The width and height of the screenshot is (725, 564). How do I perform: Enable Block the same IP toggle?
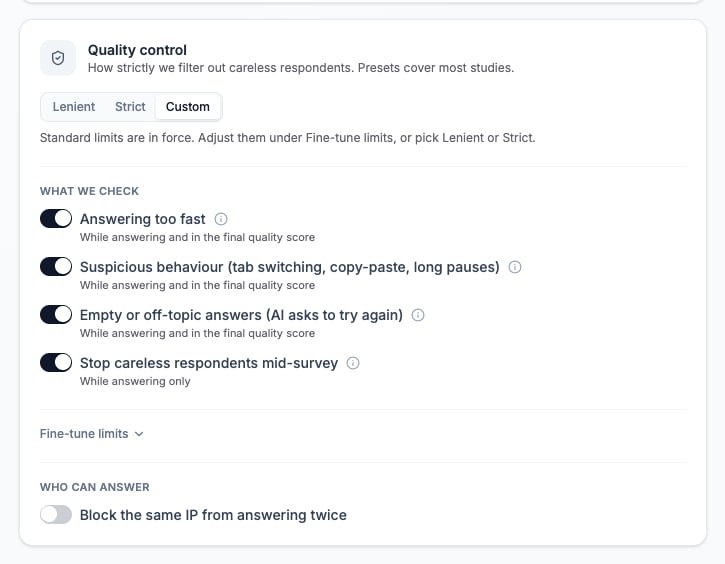pyautogui.click(x=56, y=515)
